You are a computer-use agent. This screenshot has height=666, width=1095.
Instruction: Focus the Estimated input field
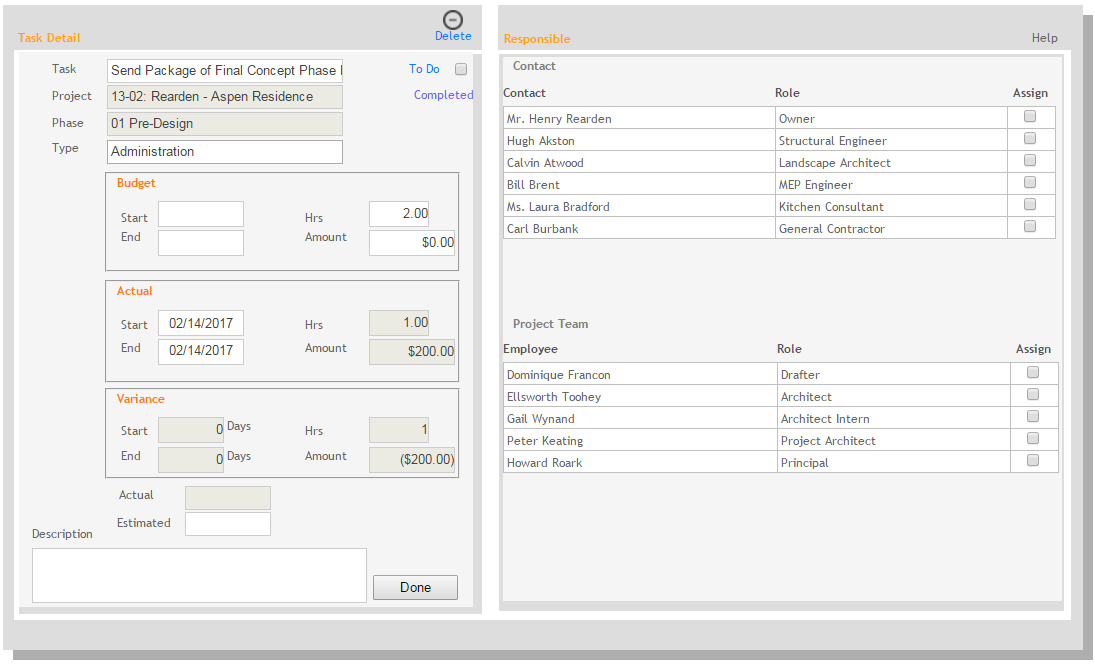(x=228, y=524)
